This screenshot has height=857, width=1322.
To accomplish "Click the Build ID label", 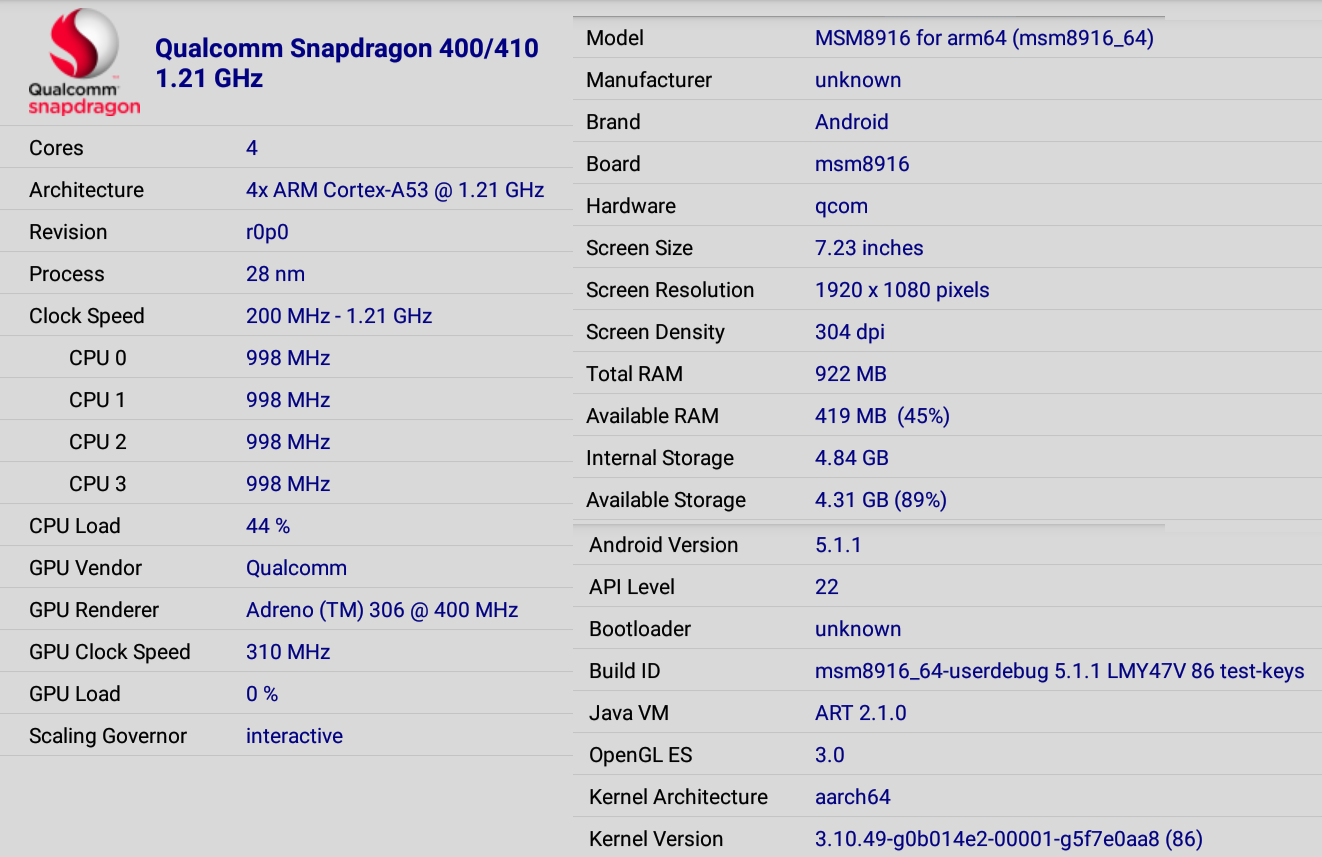I will [625, 671].
